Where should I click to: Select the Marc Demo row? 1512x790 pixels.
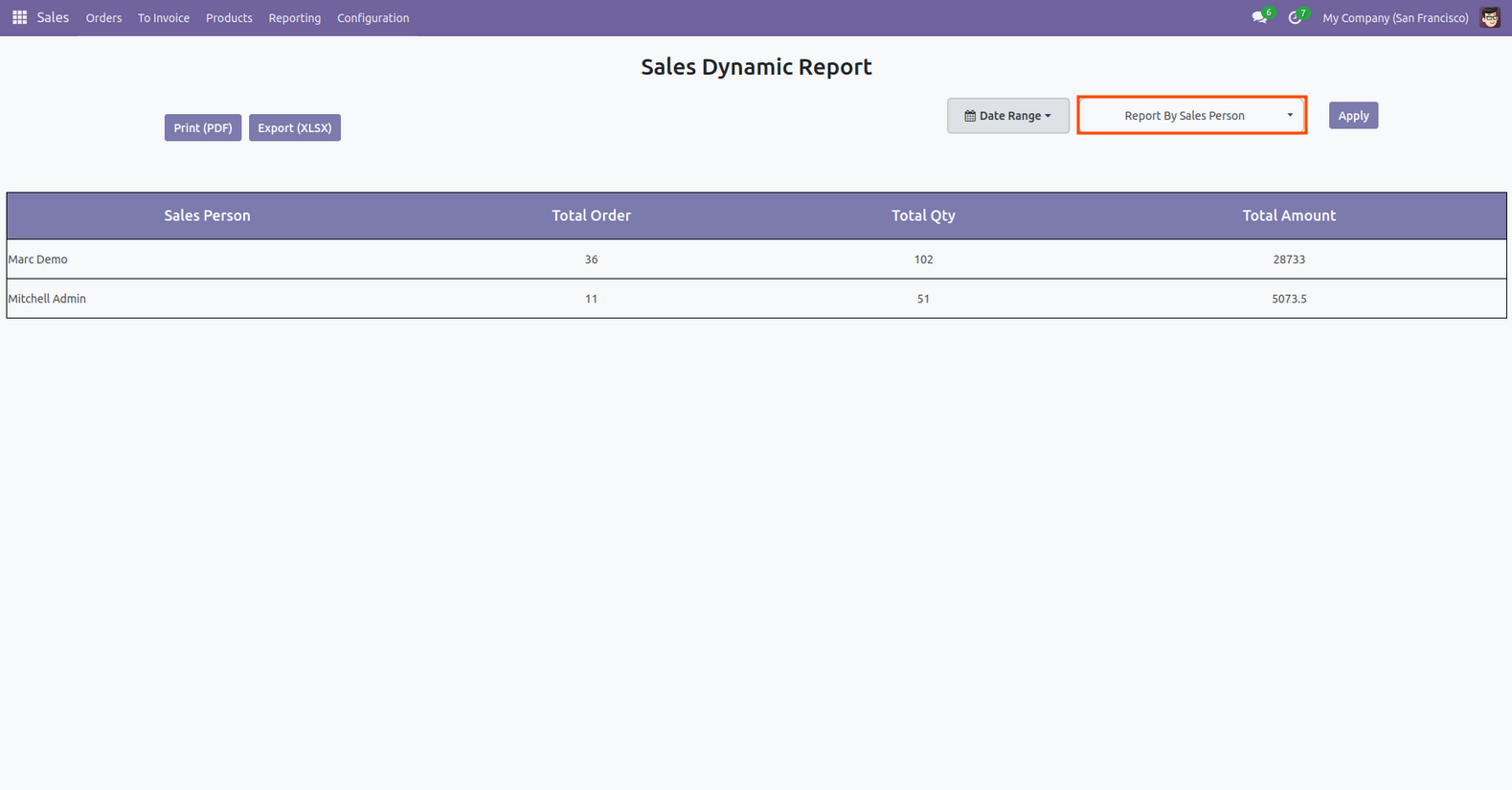pyautogui.click(x=38, y=260)
